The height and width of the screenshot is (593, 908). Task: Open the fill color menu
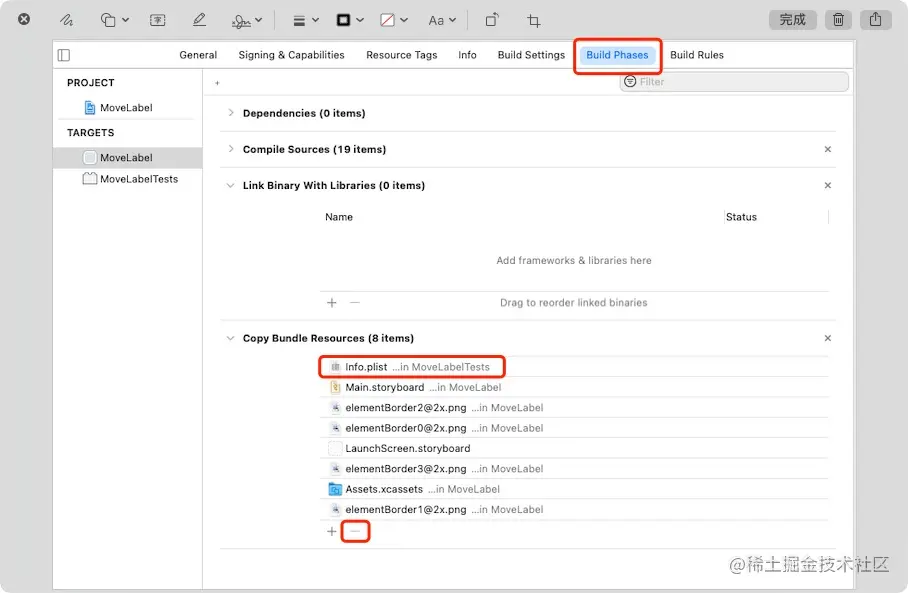pos(394,20)
